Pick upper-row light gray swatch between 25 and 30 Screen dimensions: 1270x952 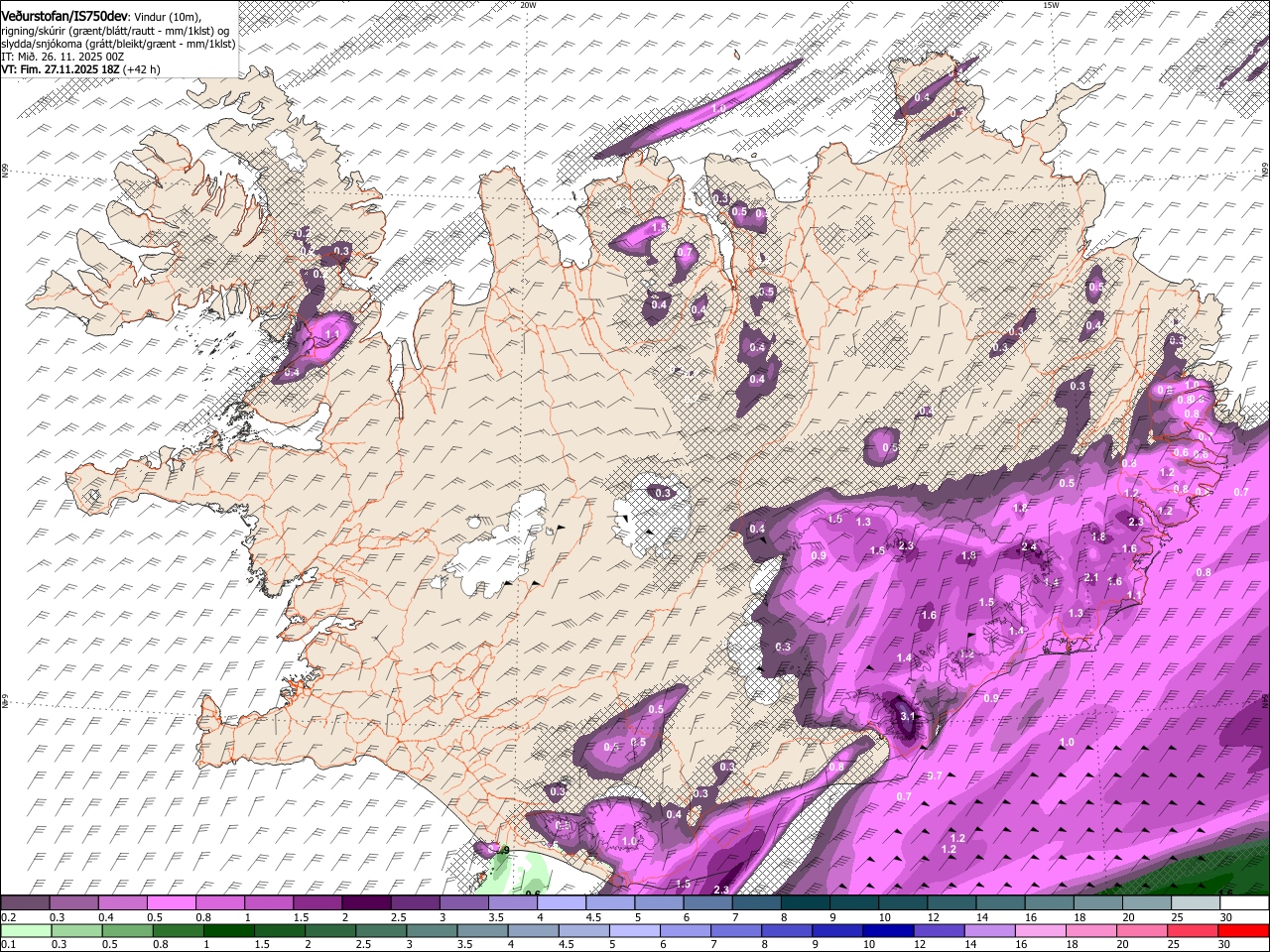click(x=1196, y=902)
